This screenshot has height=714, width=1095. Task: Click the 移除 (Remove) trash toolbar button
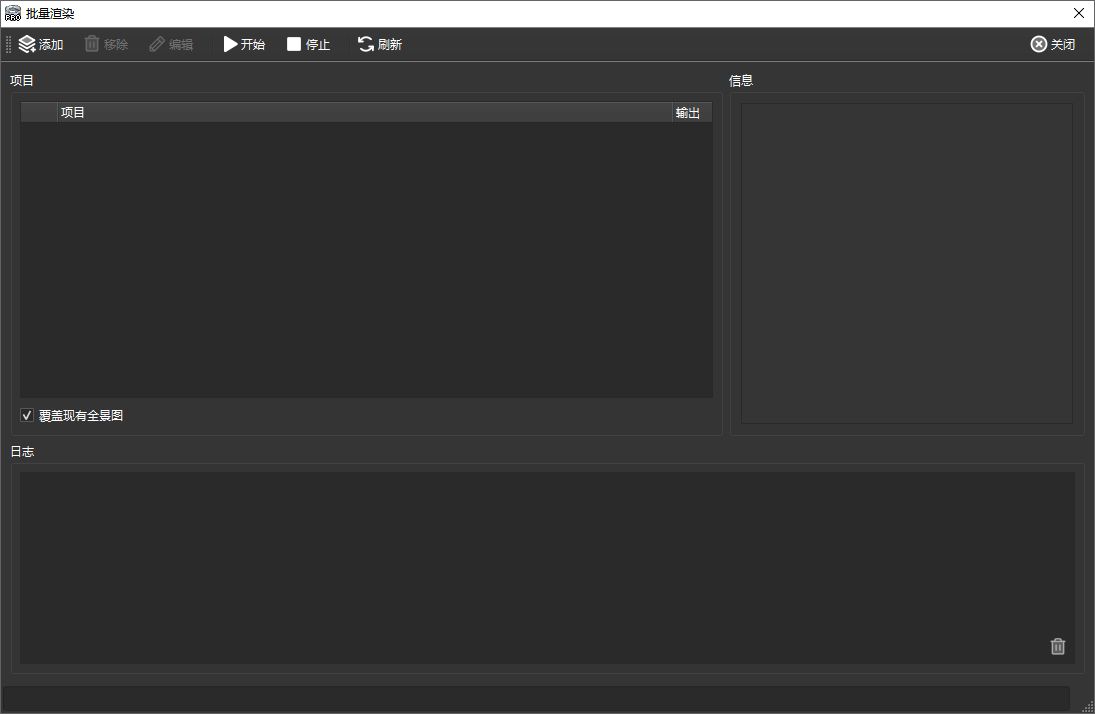(x=106, y=45)
